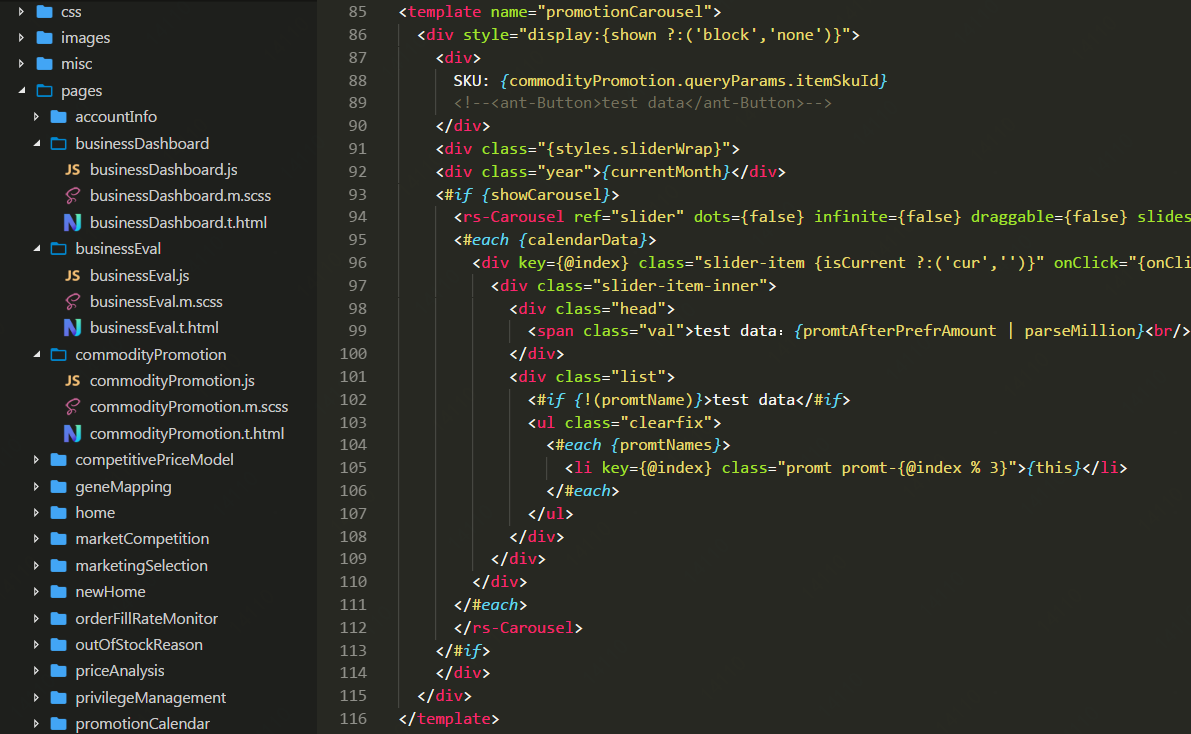1191x734 pixels.
Task: Open businessDashboard.js file
Action: pos(163,169)
